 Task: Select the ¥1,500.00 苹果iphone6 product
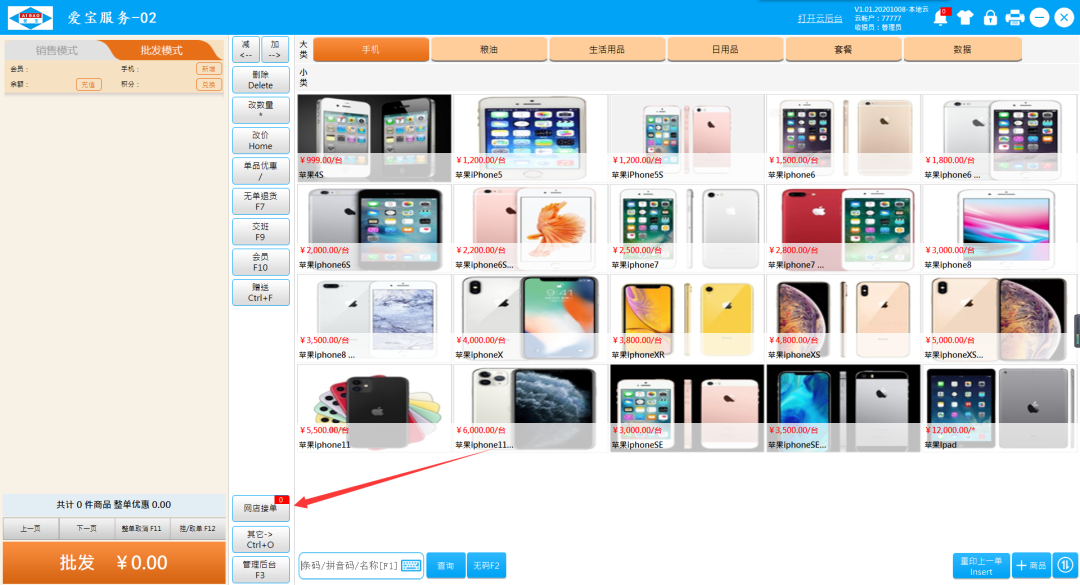point(843,138)
